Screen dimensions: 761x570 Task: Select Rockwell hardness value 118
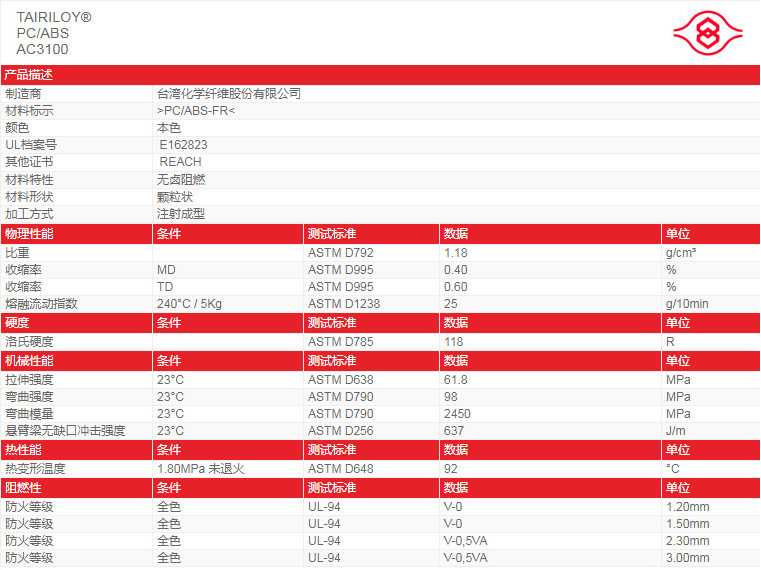coord(453,341)
